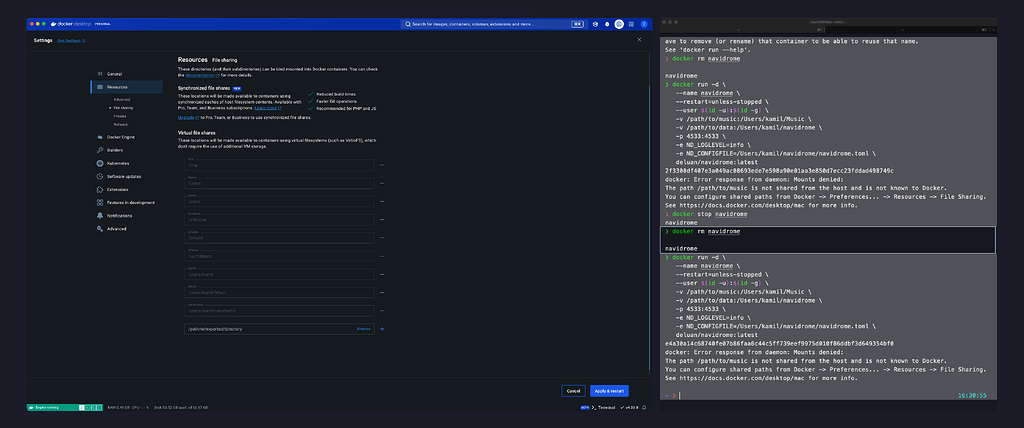Screen dimensions: 1024x428
Task: Open the bug troubleshoot icon in header
Action: coord(607,24)
